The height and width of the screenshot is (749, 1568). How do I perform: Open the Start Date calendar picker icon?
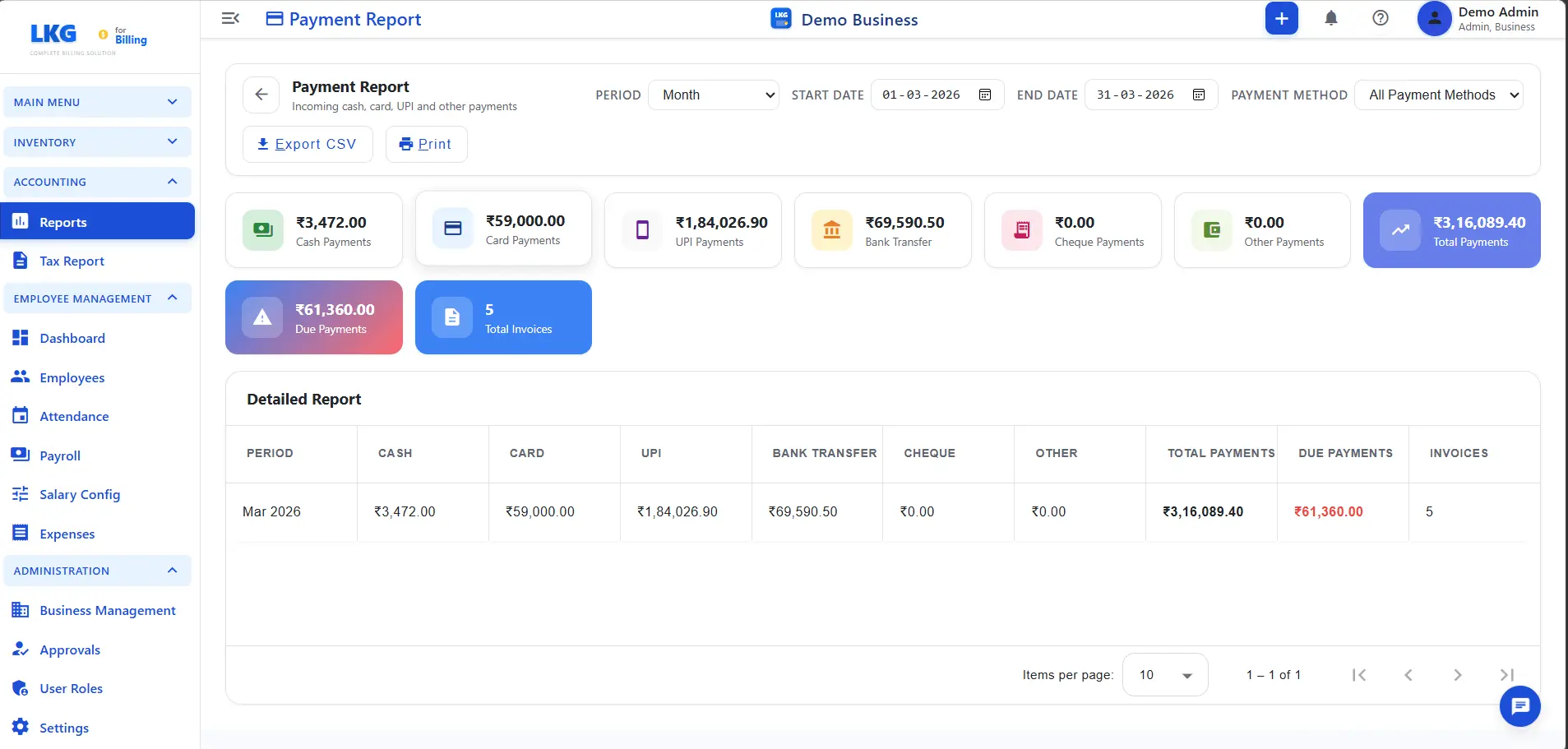pos(985,95)
